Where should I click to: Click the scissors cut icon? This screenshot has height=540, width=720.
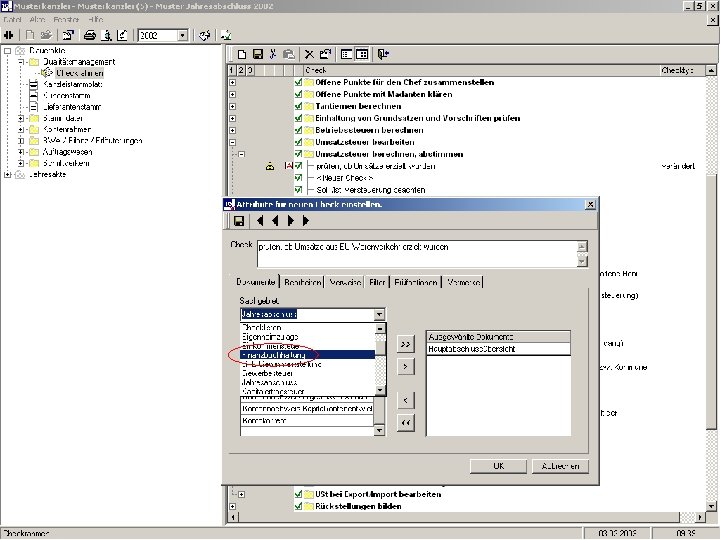point(273,54)
